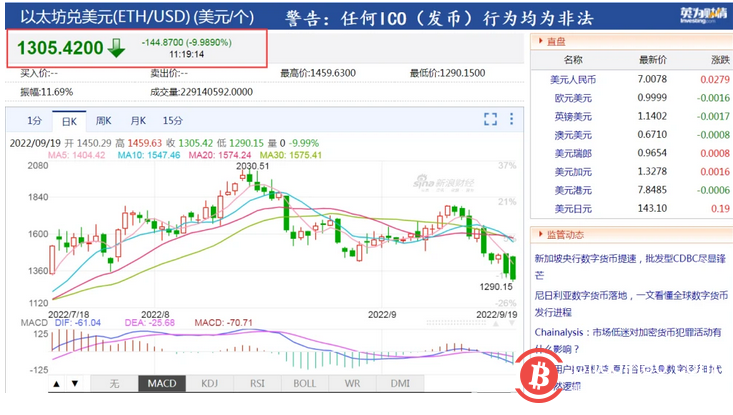This screenshot has width=733, height=415.
Task: Click the 成交量:229140592.0000 value
Action: 201,92
